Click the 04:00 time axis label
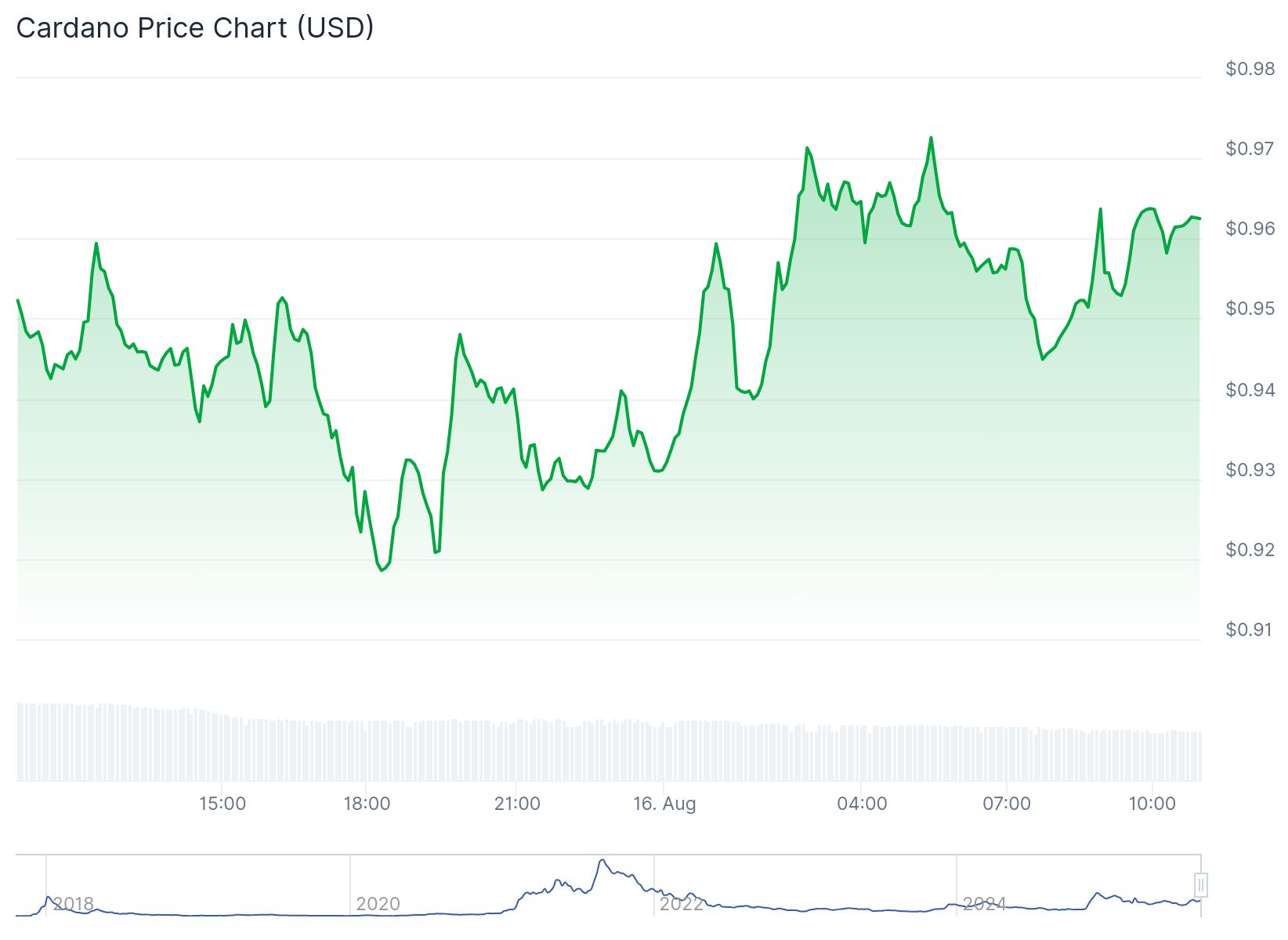This screenshot has width=1288, height=940. (862, 804)
